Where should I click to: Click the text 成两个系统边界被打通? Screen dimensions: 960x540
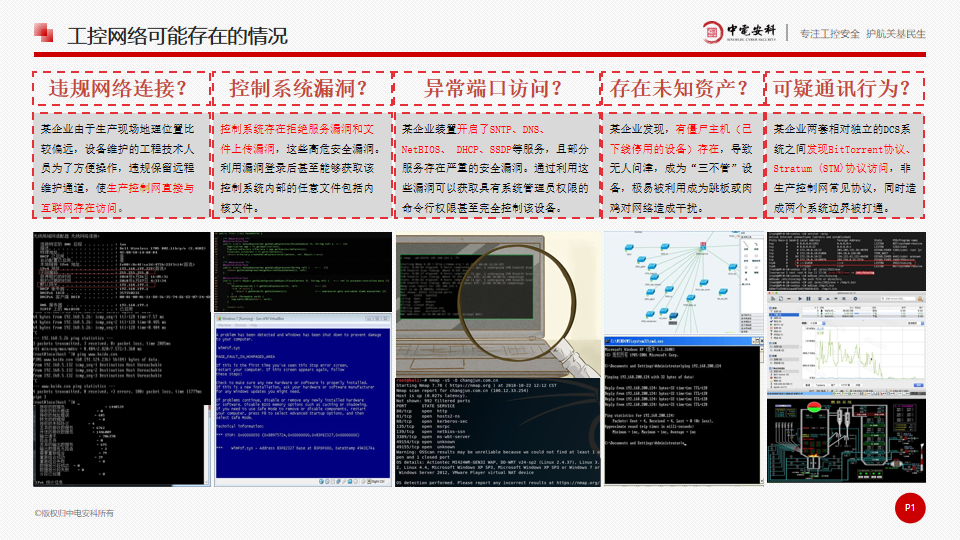tap(827, 208)
